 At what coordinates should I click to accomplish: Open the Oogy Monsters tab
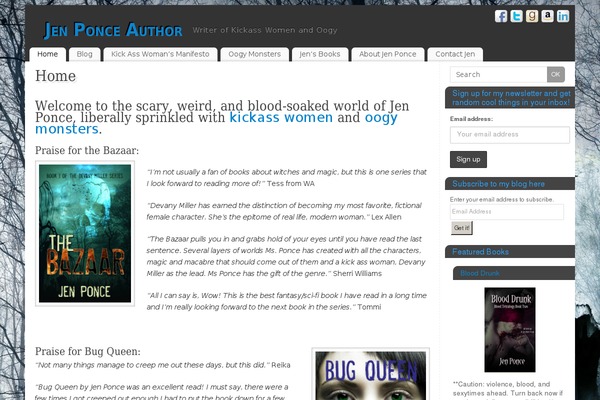[254, 54]
